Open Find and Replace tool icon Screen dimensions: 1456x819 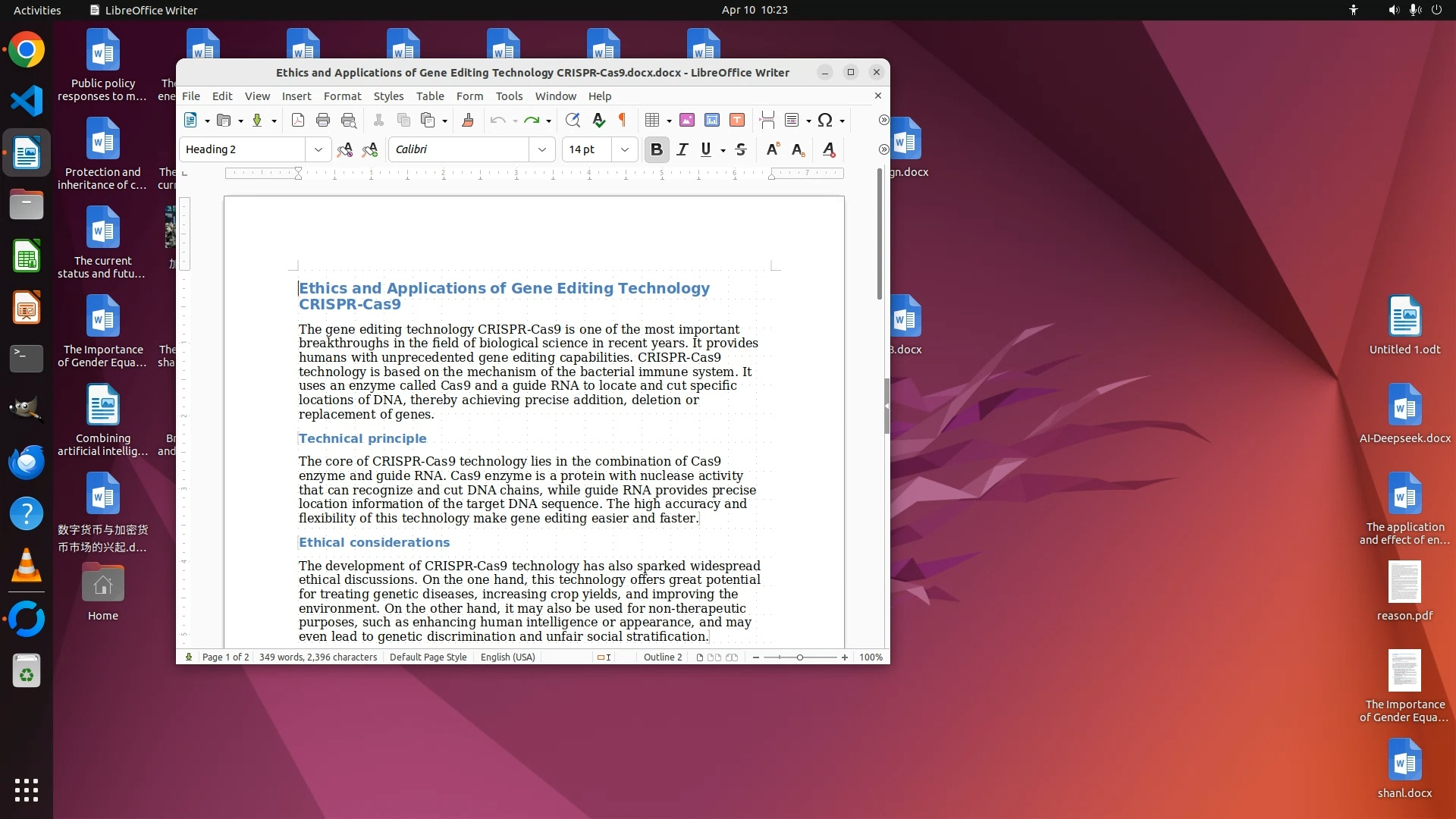573,121
